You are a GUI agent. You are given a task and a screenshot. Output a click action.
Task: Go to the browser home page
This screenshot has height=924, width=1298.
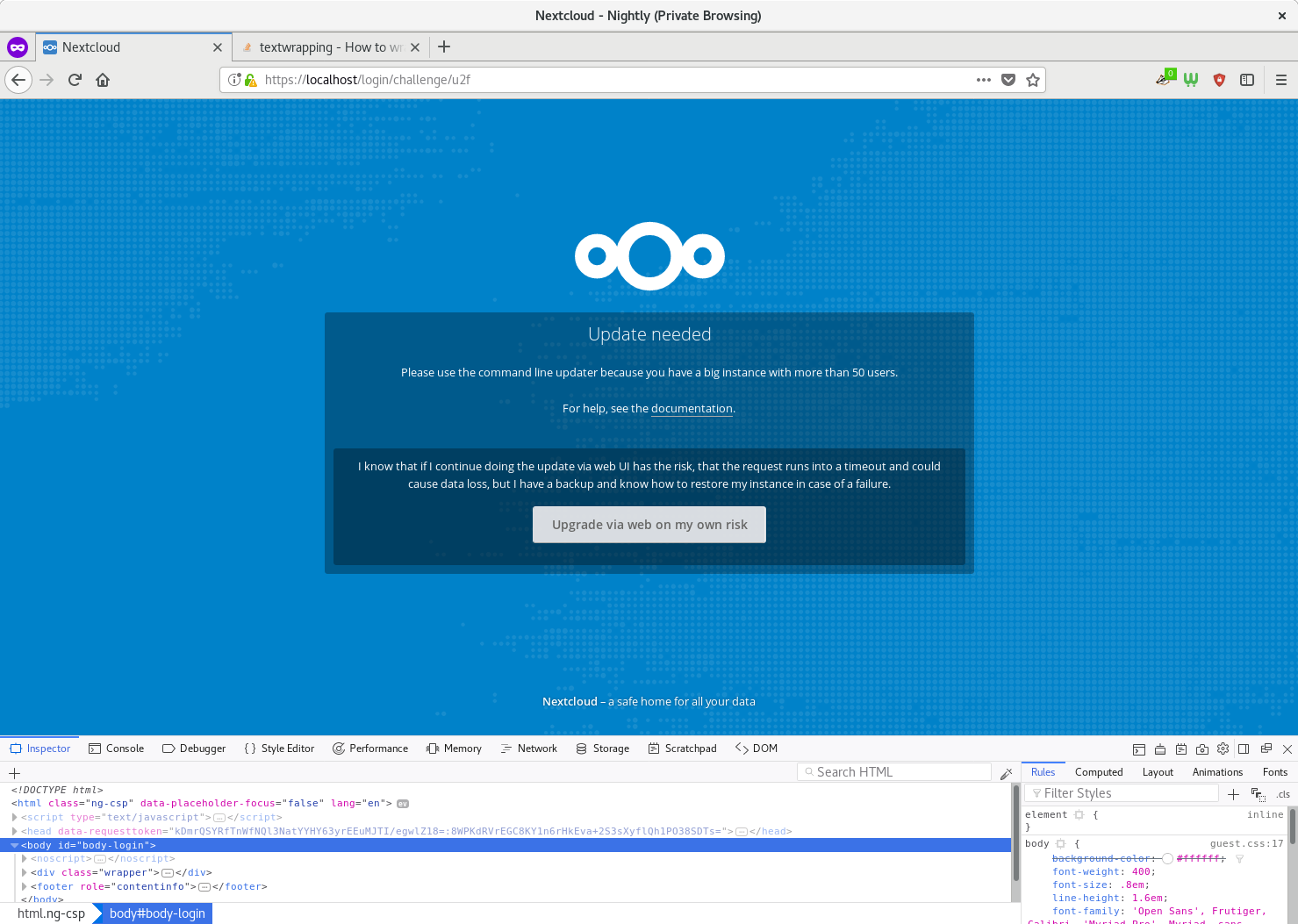103,80
